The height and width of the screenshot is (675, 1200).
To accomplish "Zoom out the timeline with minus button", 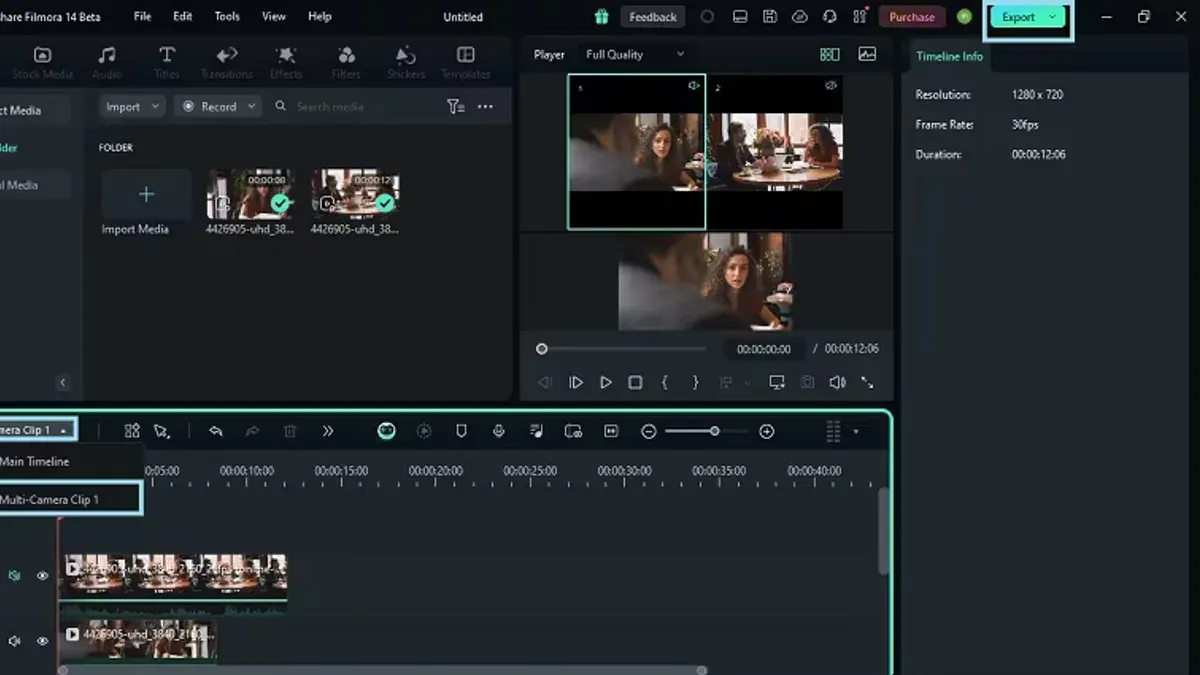I will [x=649, y=431].
